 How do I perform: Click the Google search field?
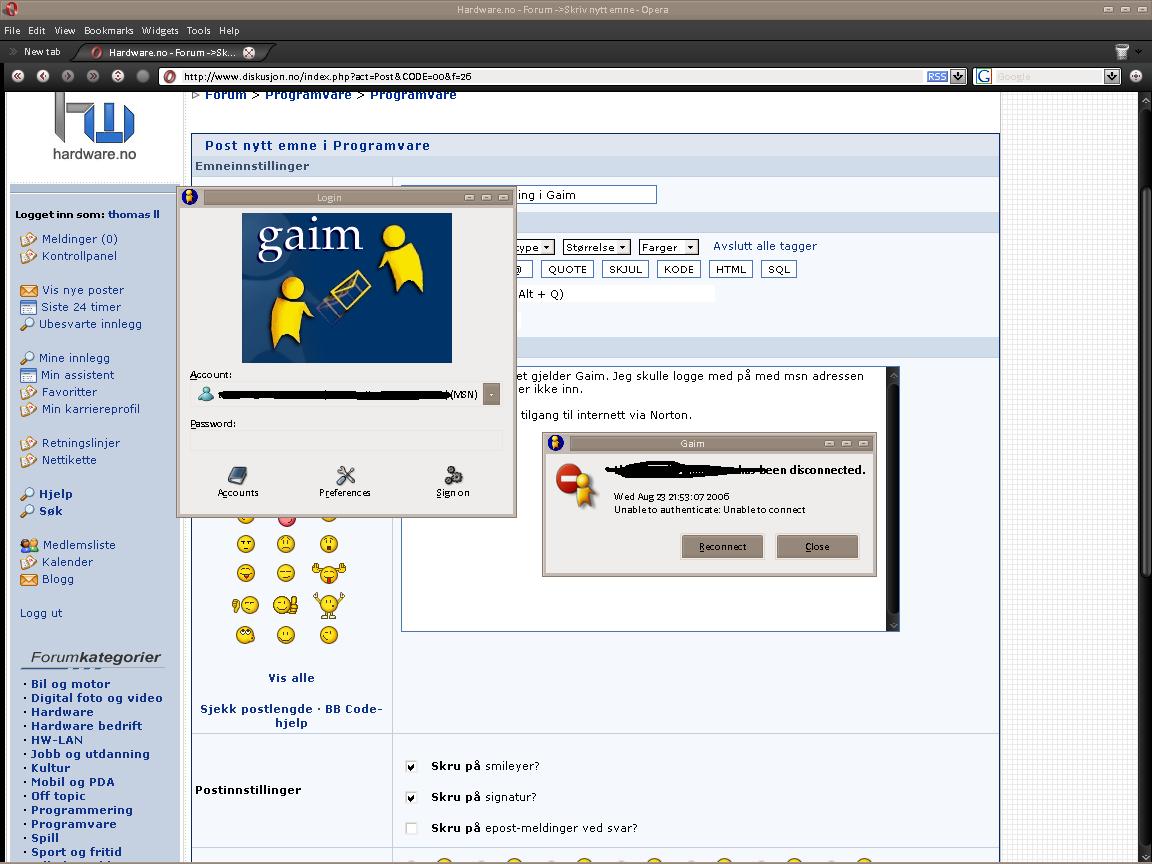point(1048,76)
